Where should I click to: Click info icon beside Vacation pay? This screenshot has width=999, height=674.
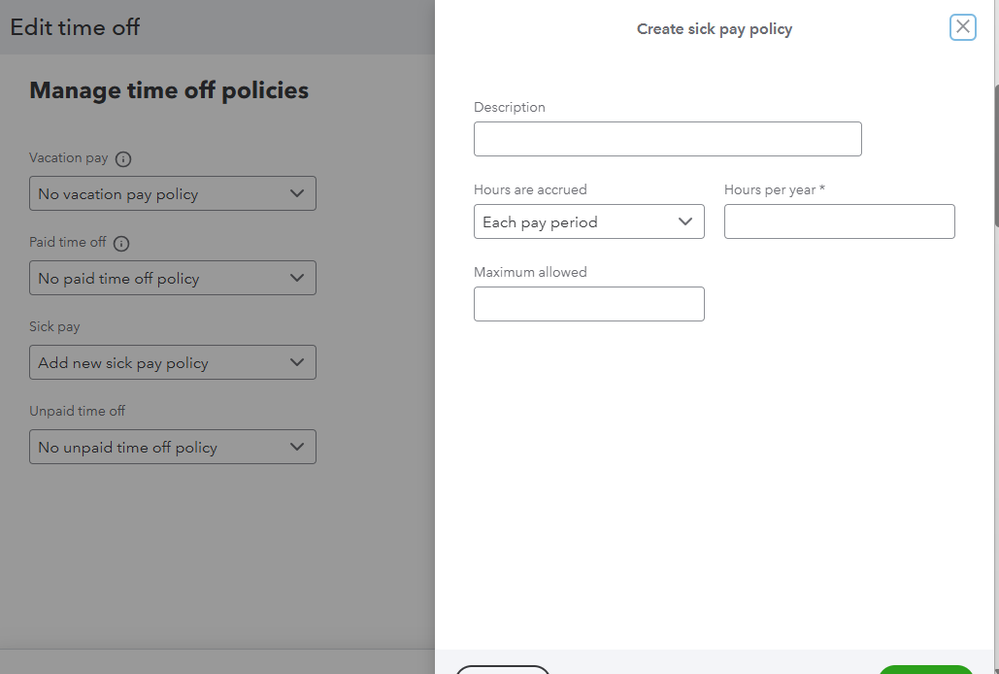click(x=123, y=159)
